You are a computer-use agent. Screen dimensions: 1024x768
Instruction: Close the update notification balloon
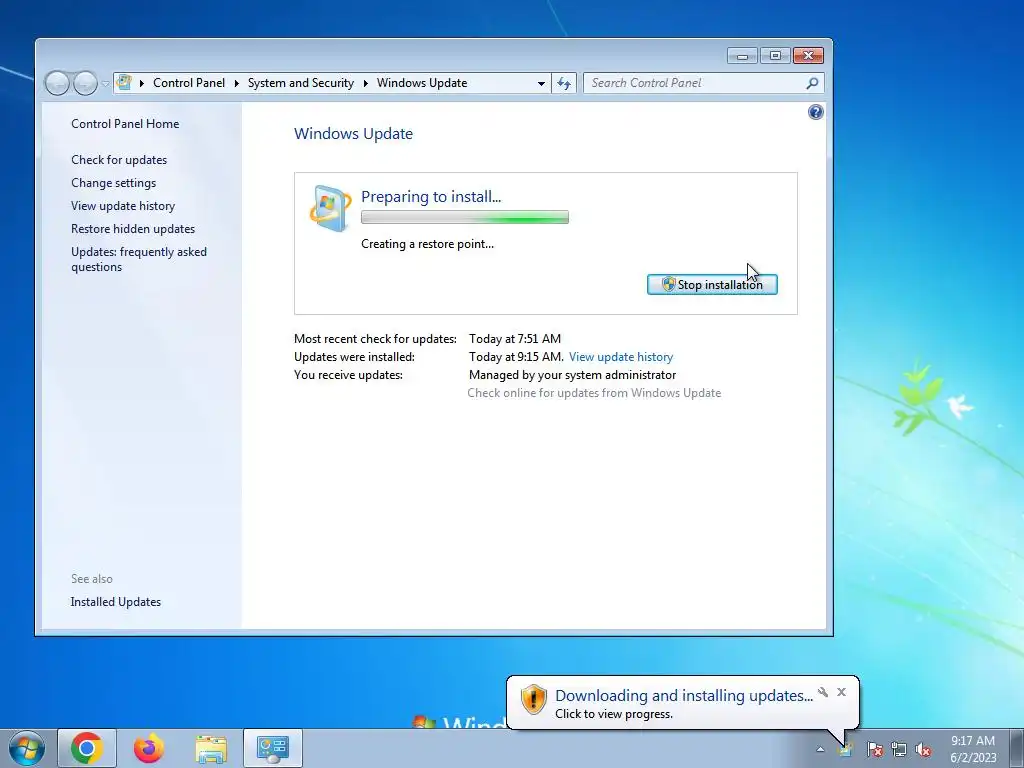click(841, 692)
